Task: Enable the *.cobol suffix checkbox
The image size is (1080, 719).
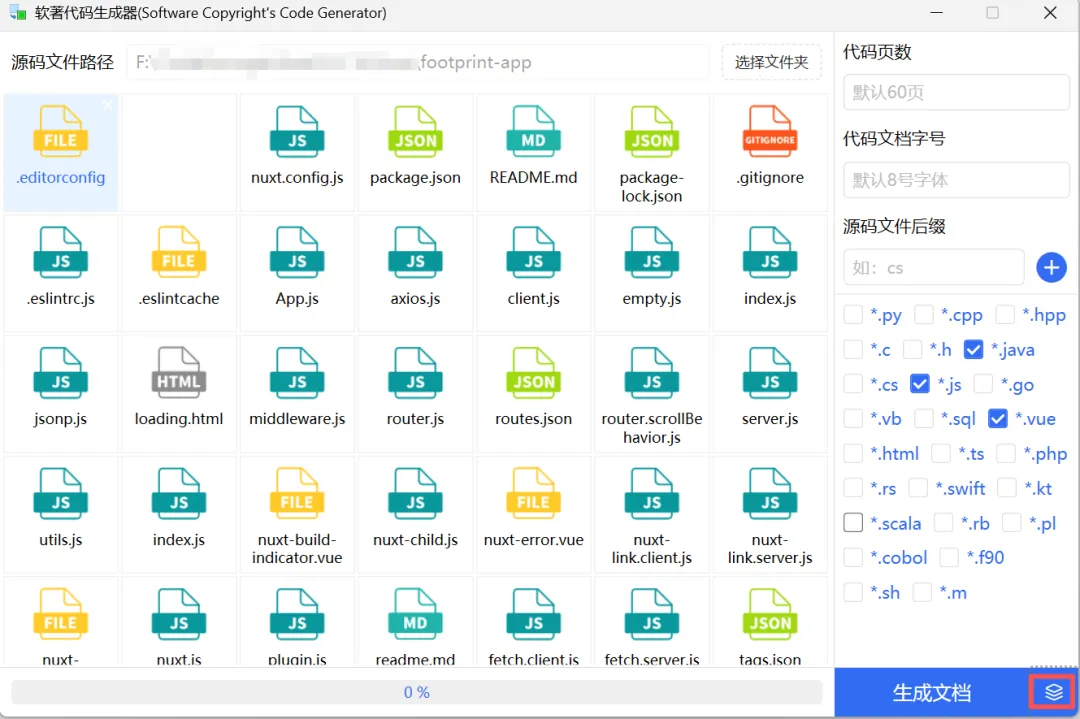Action: pos(853,557)
